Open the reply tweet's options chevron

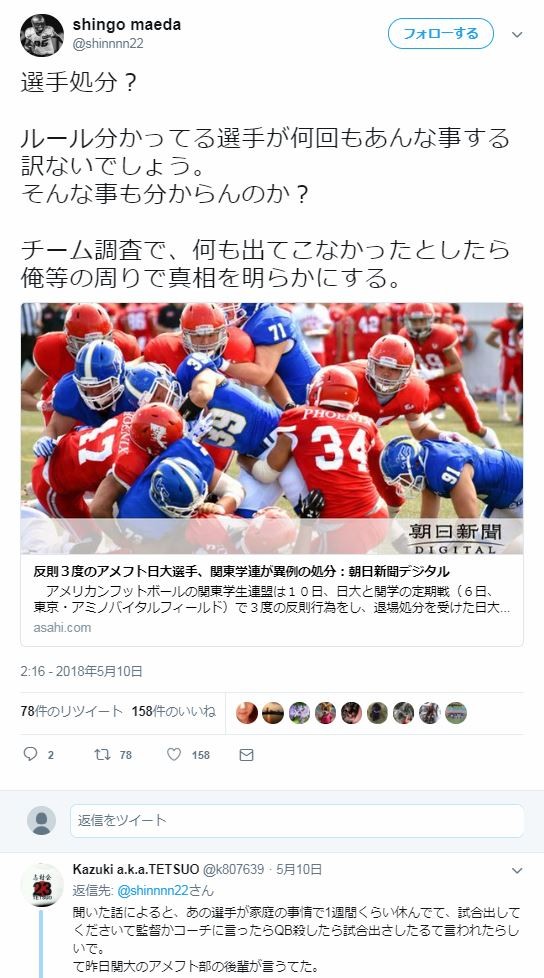coord(517,870)
